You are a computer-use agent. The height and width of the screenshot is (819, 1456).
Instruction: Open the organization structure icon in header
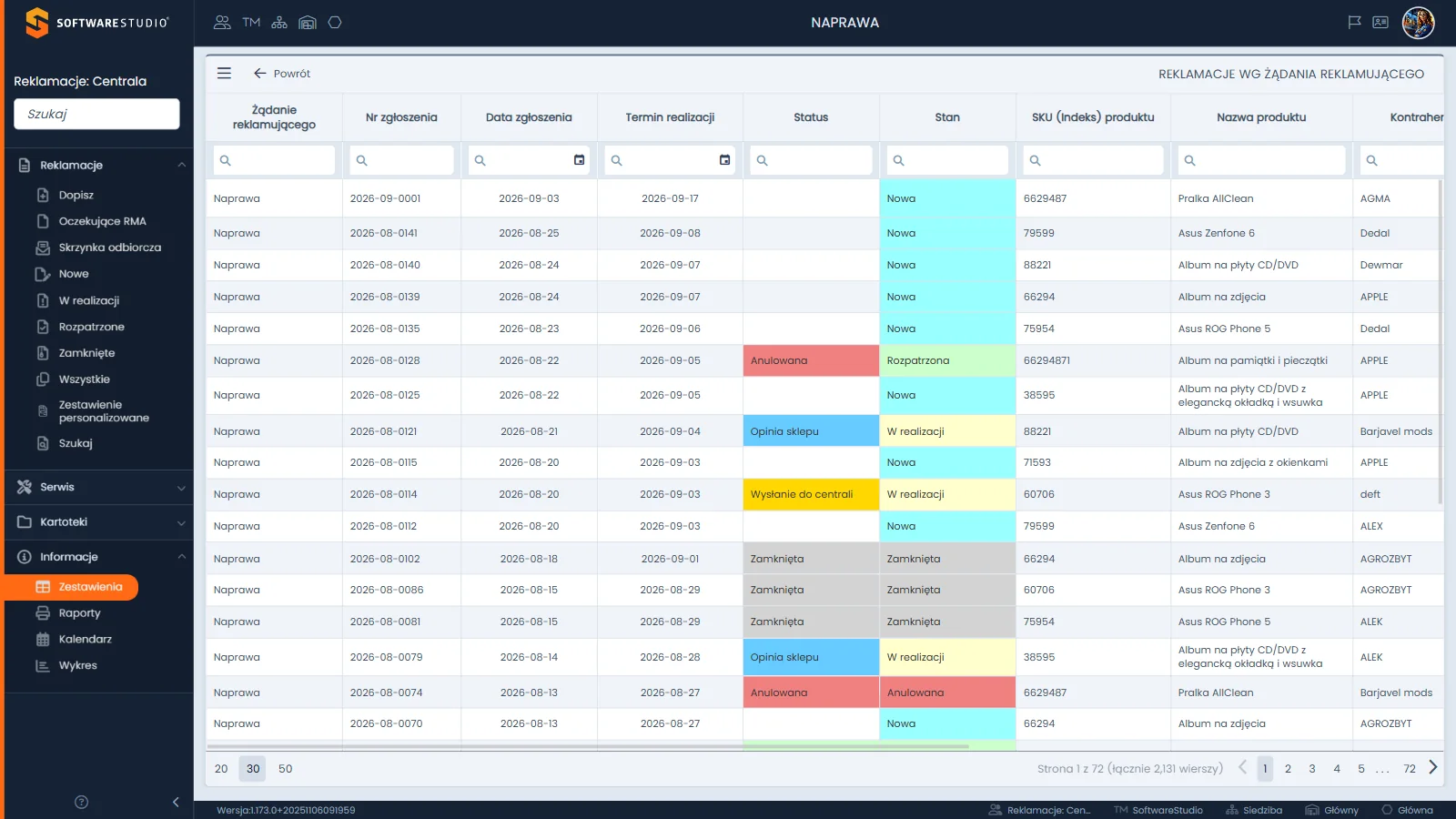click(x=279, y=23)
